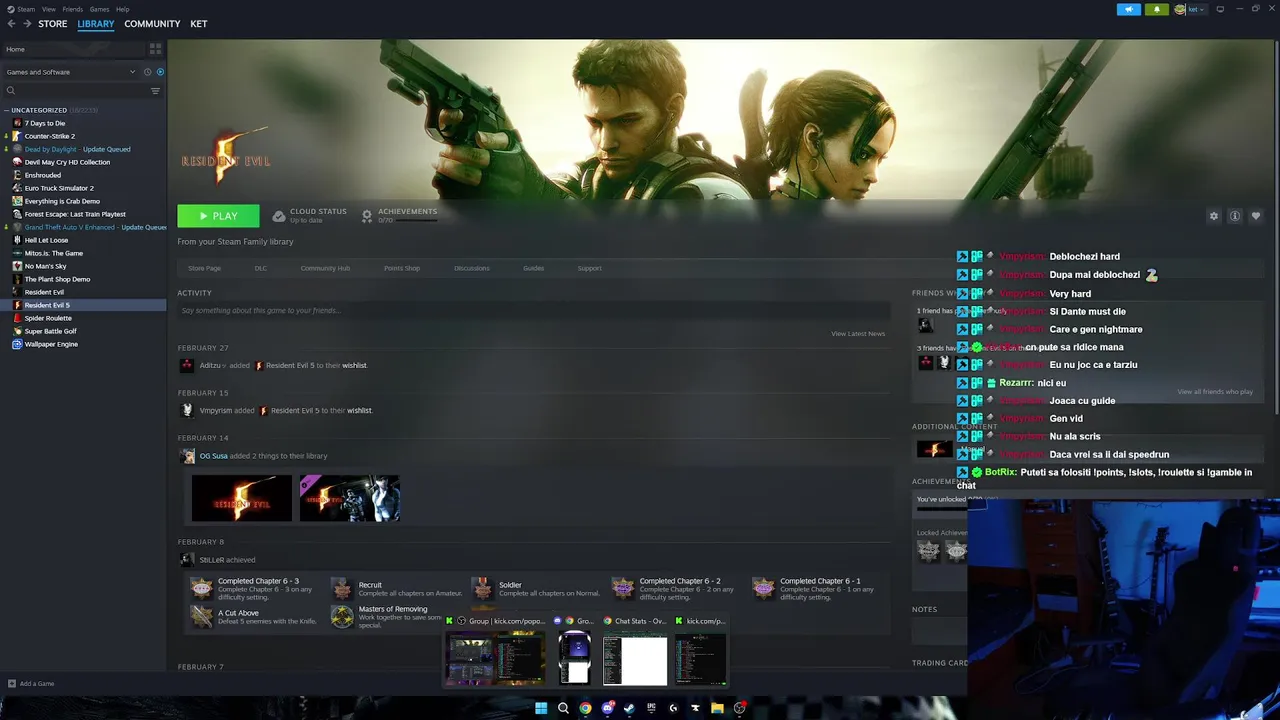This screenshot has width=1280, height=720.
Task: Click the library search magnifier
Action: click(x=11, y=91)
